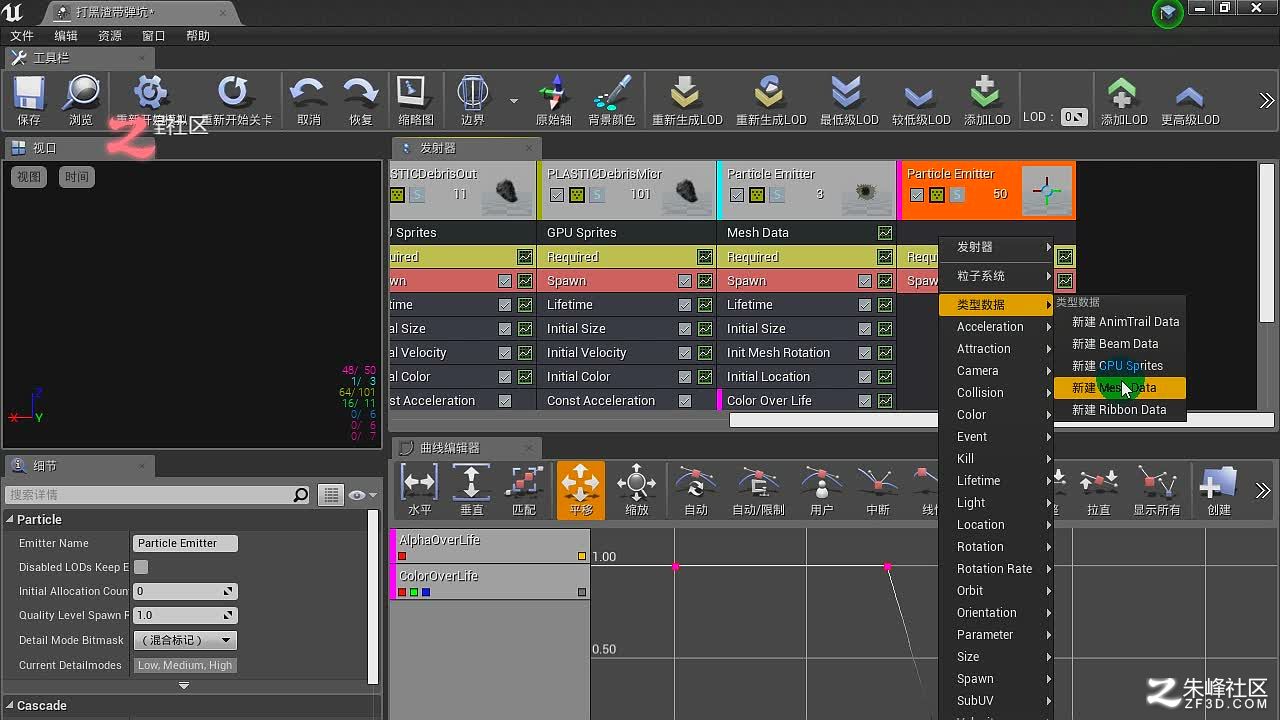The image size is (1280, 720).
Task: Open the 文件 menu
Action: tap(22, 36)
